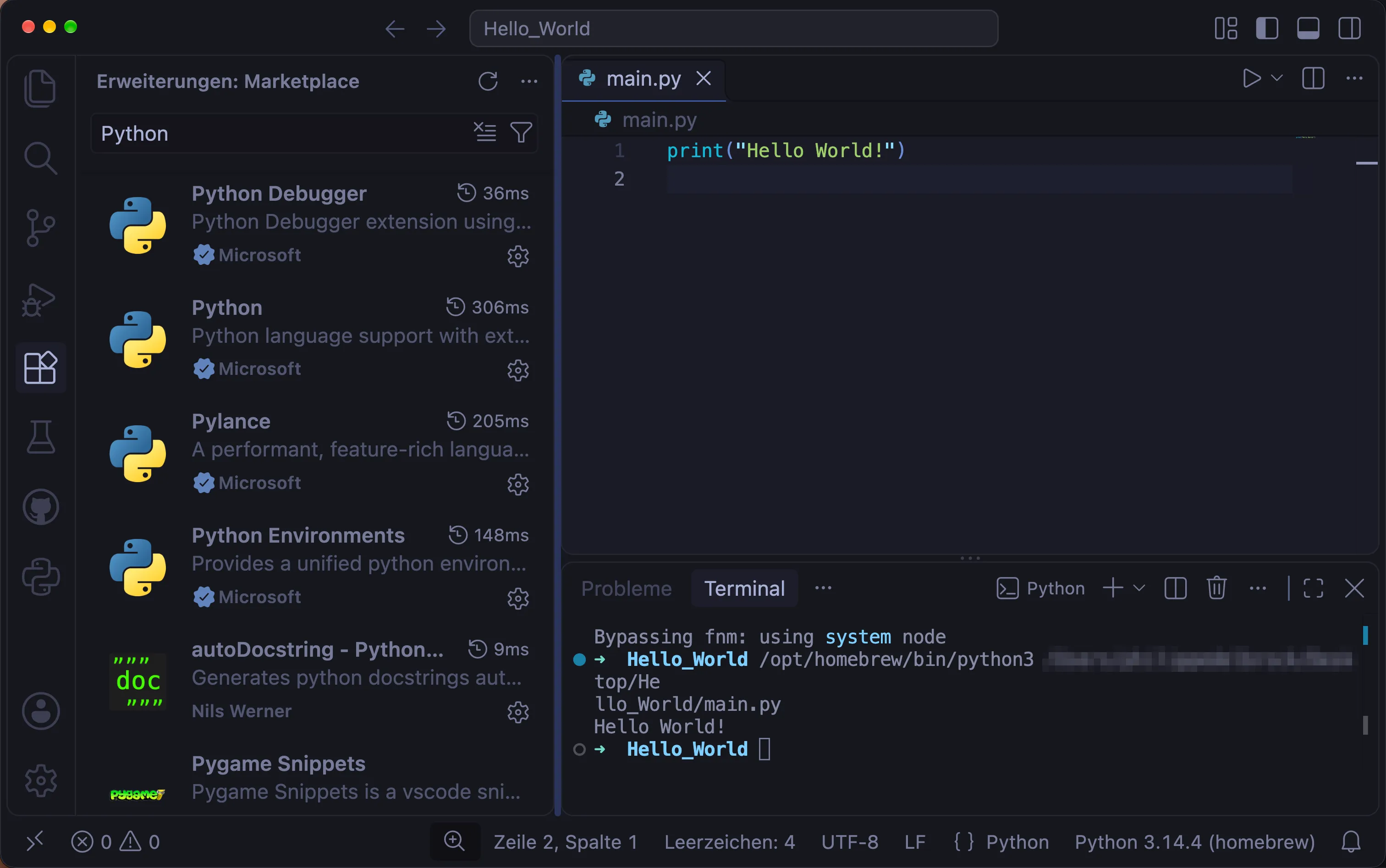Toggle the primary sidebar visibility
This screenshot has width=1386, height=868.
click(1266, 28)
